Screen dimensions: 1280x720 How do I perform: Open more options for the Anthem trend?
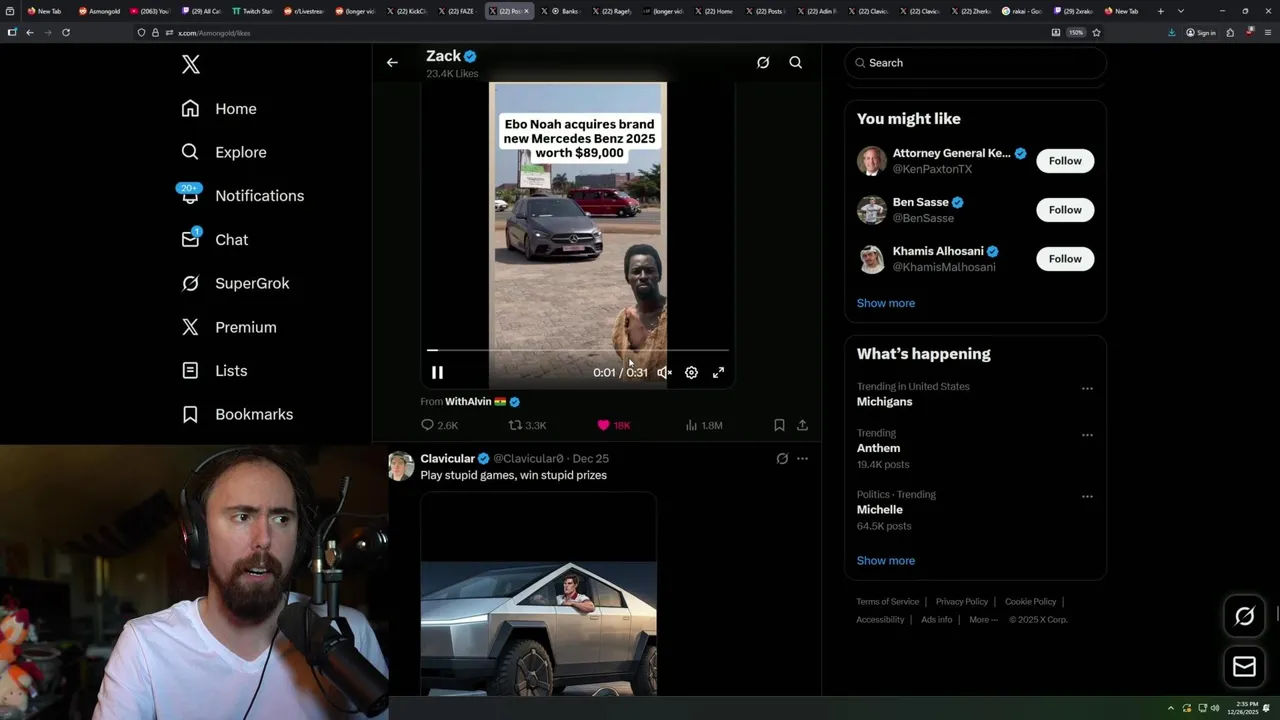click(x=1087, y=435)
